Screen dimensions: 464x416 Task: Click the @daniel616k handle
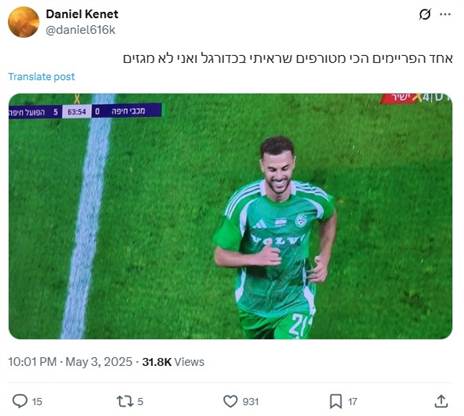point(80,30)
